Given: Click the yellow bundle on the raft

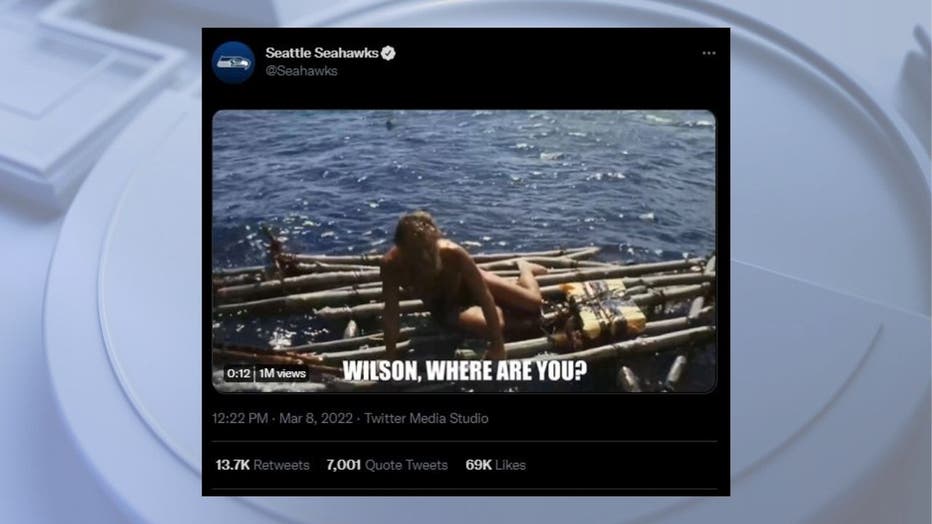Looking at the screenshot, I should click(603, 310).
